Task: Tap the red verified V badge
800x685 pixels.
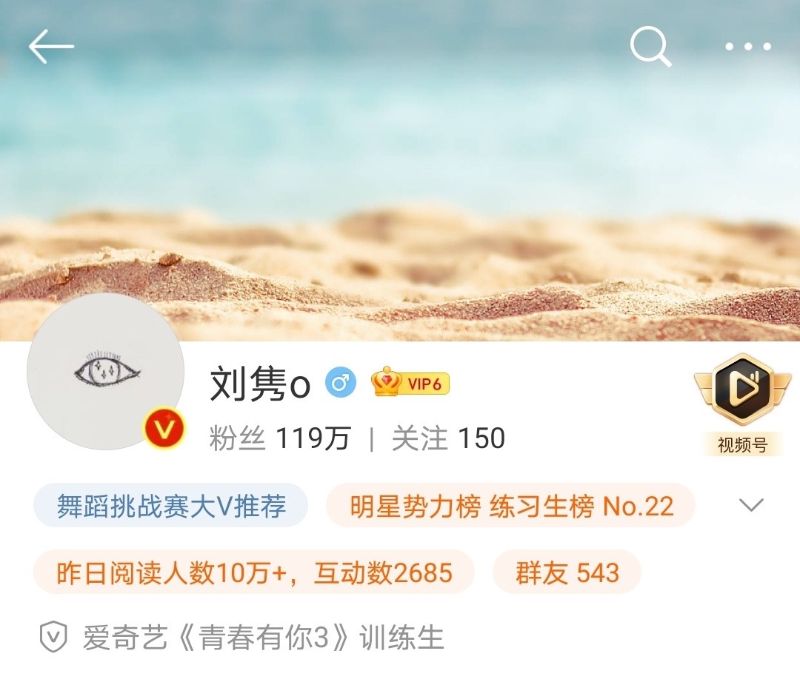Action: point(164,427)
